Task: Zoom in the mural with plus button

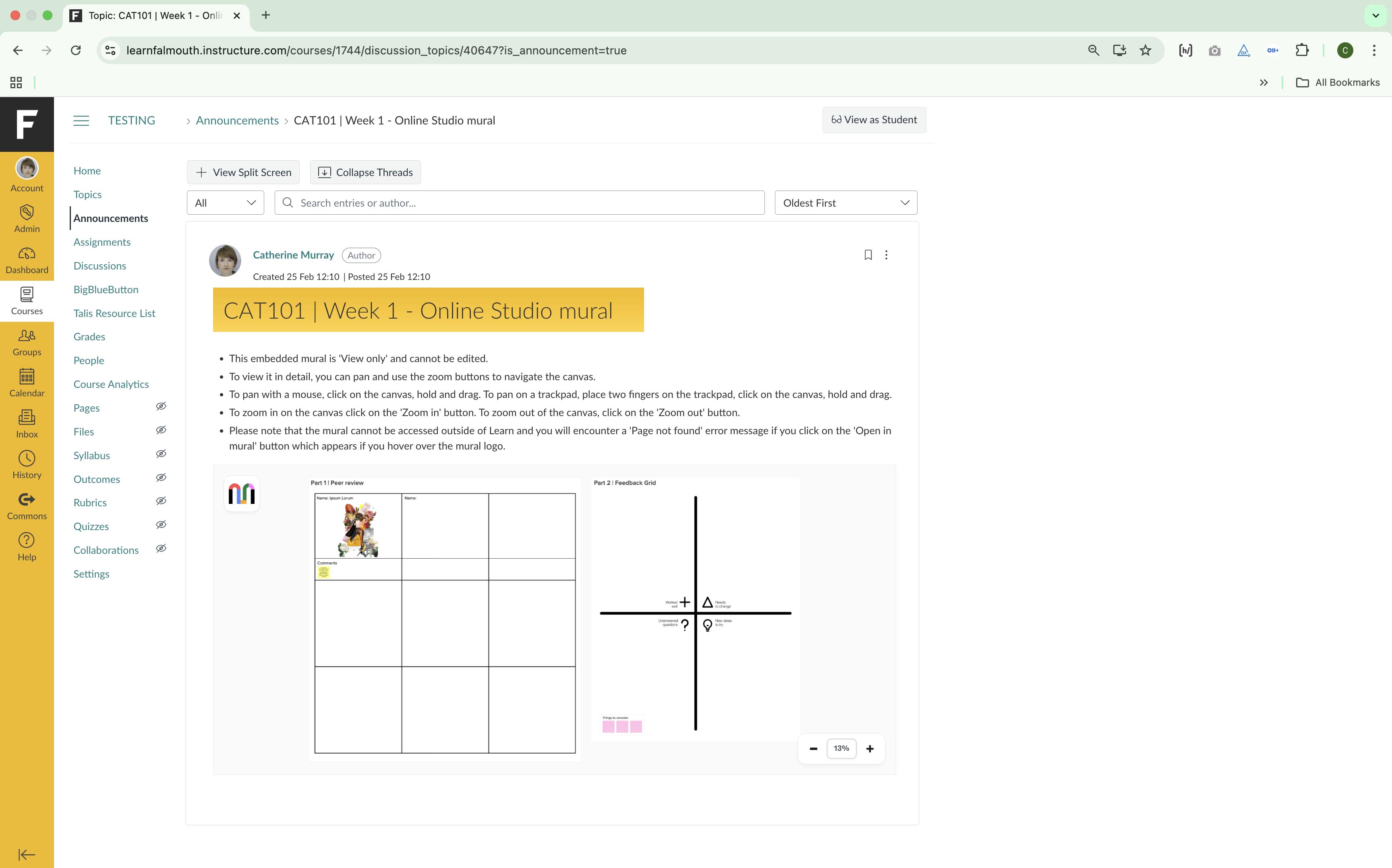Action: coord(870,749)
